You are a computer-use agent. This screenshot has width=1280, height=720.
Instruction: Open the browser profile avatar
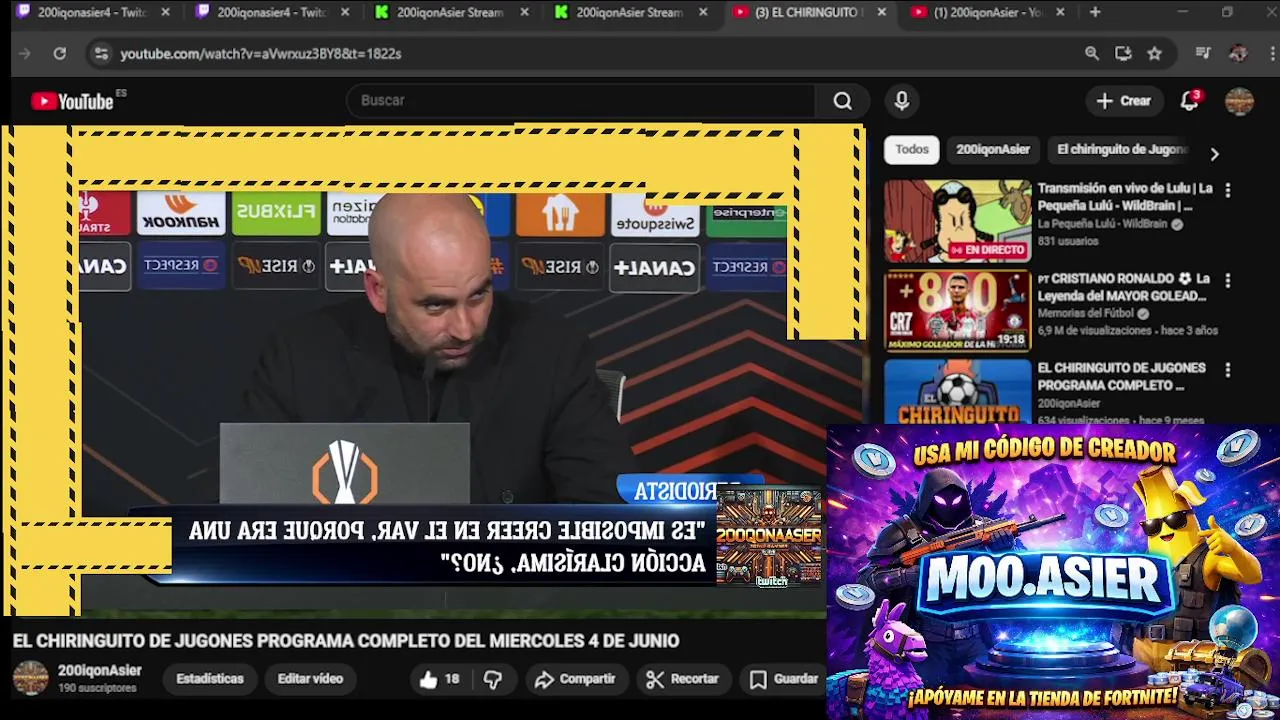pos(1238,54)
